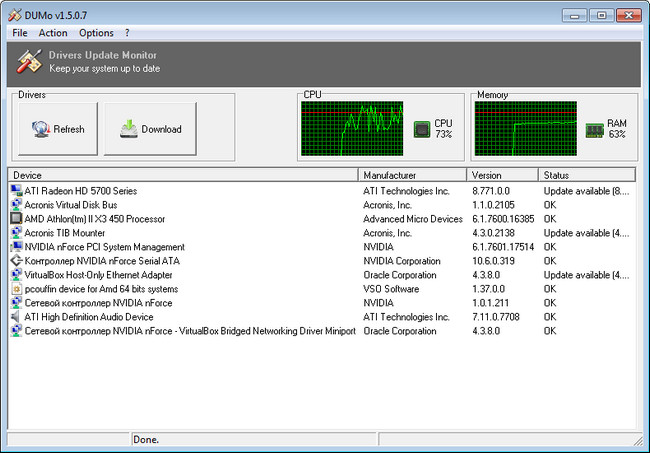The width and height of the screenshot is (650, 453).
Task: Click the ATI High Definition Audio speaker icon
Action: pos(16,316)
